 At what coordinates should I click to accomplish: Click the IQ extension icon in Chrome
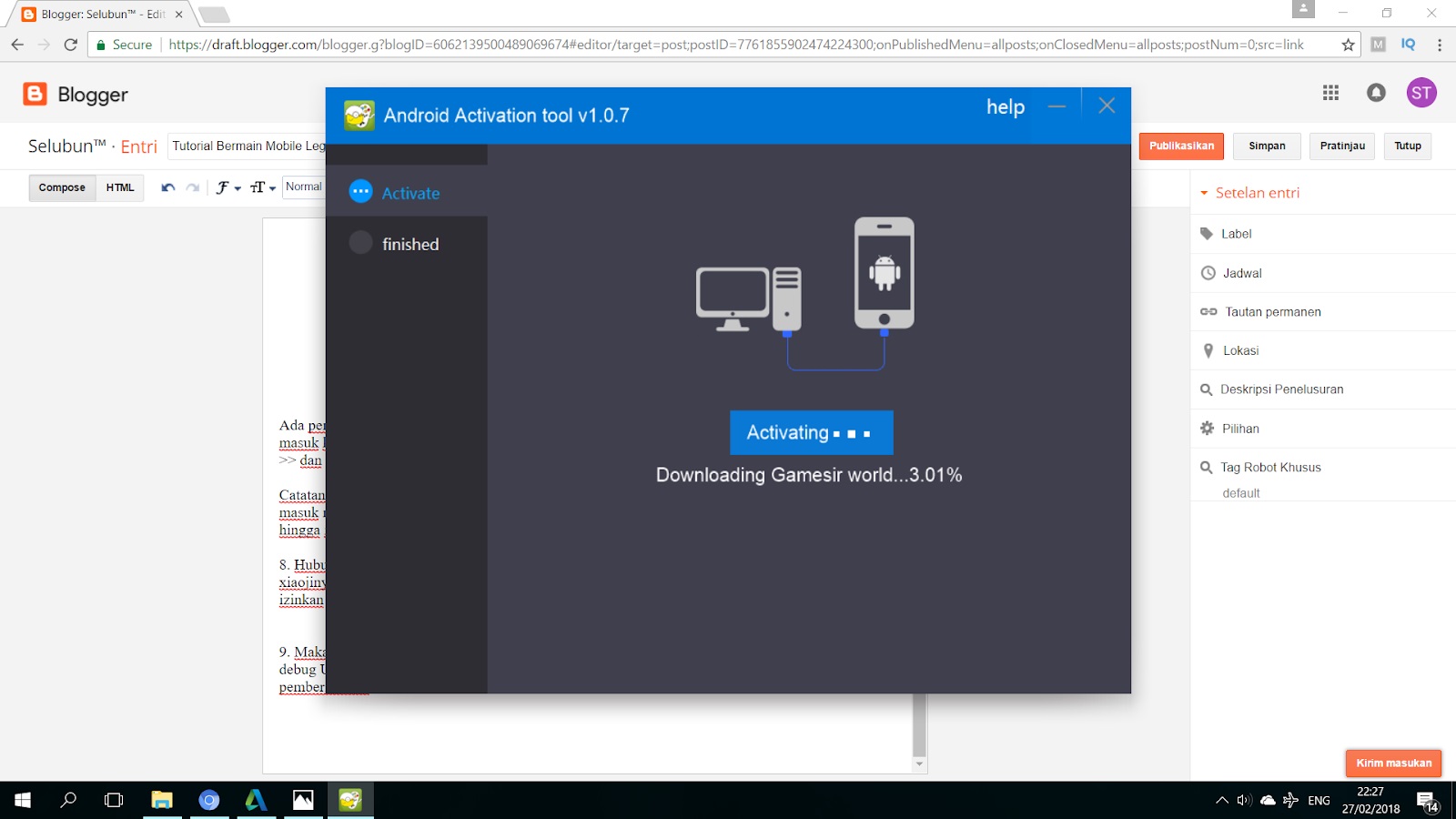1408,44
